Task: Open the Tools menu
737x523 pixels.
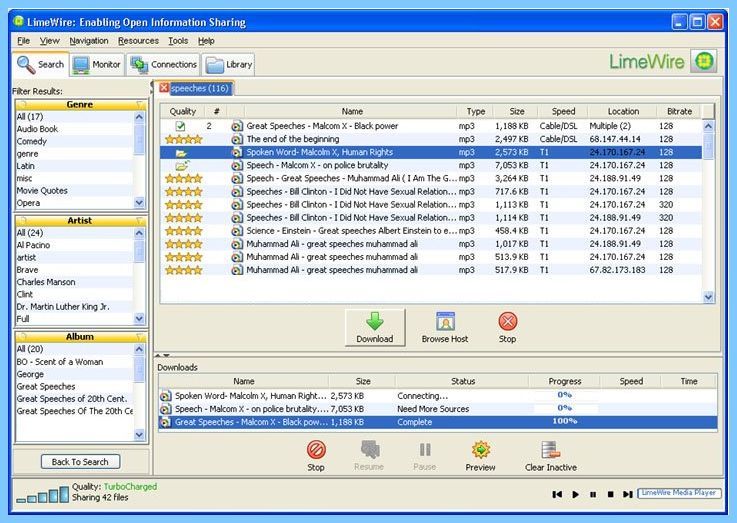Action: 178,41
